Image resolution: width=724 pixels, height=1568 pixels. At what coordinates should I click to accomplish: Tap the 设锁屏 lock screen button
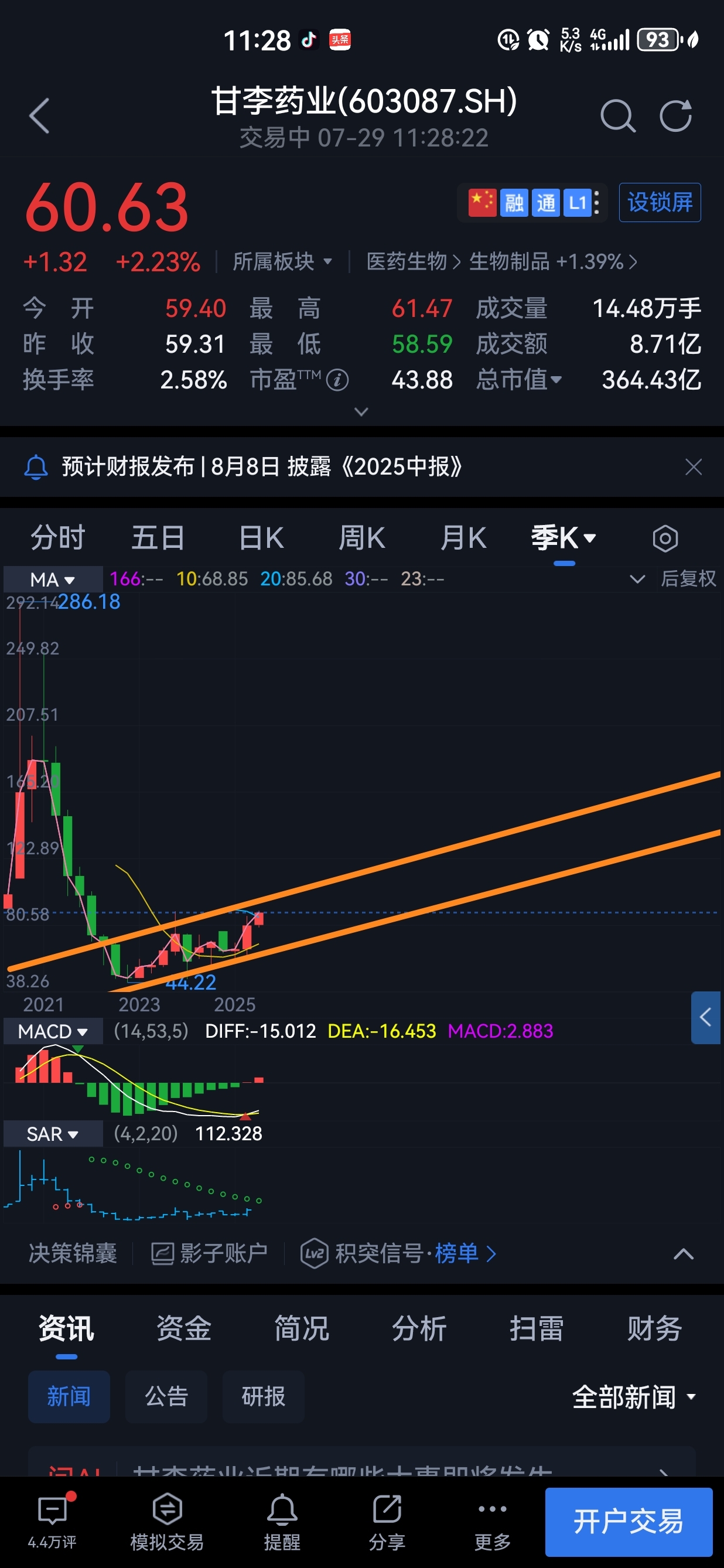[x=660, y=202]
